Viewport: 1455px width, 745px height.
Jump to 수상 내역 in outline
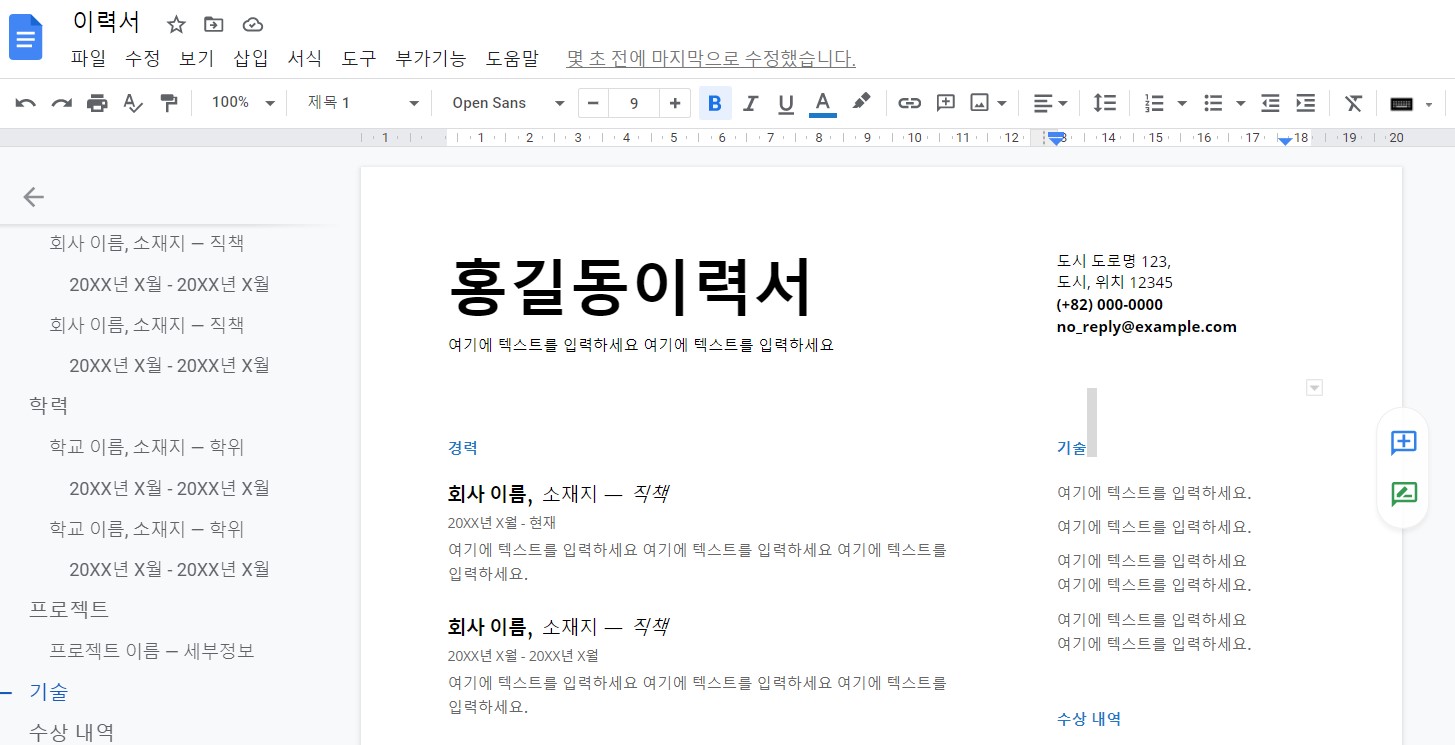[x=71, y=732]
